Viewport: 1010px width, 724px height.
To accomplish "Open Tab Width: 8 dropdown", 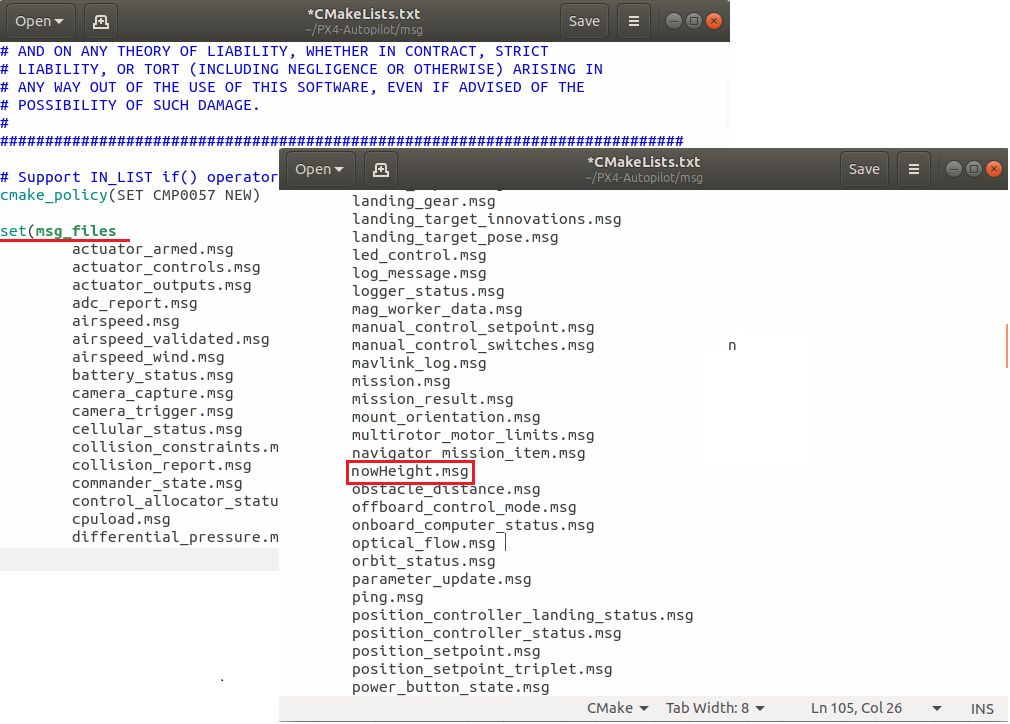I will 715,708.
